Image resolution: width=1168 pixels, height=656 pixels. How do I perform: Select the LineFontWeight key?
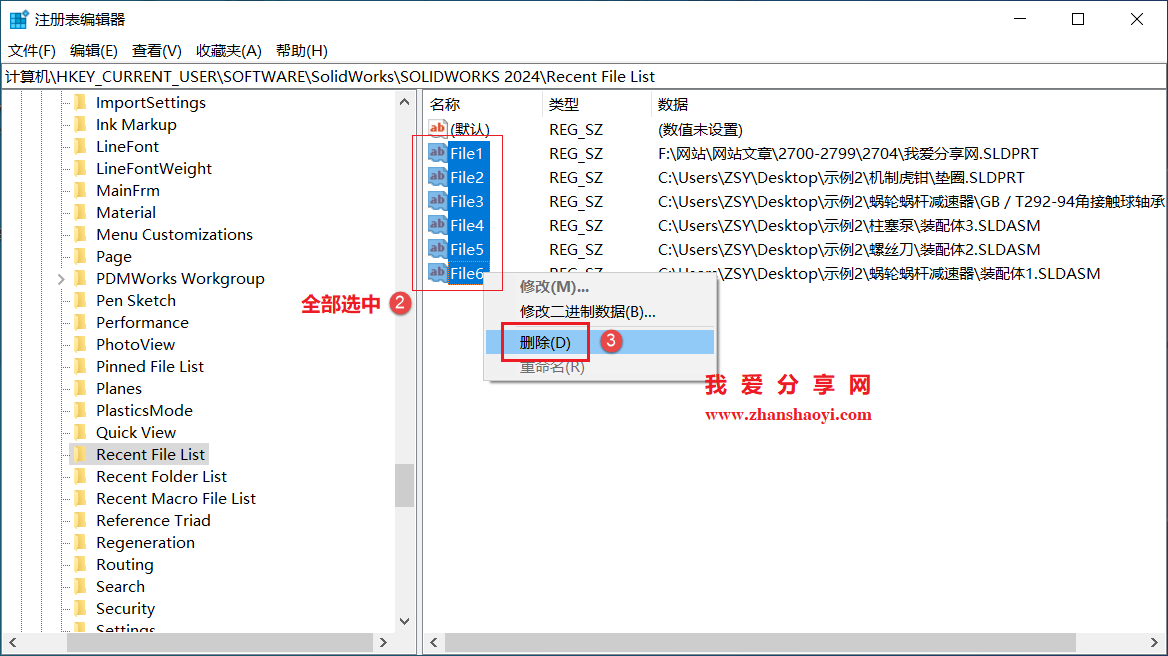[x=153, y=168]
